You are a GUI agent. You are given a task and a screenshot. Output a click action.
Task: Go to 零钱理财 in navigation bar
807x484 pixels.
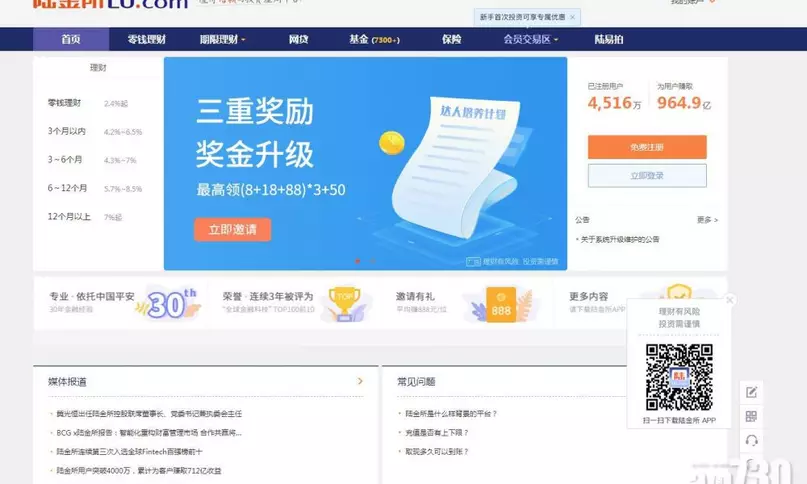147,39
